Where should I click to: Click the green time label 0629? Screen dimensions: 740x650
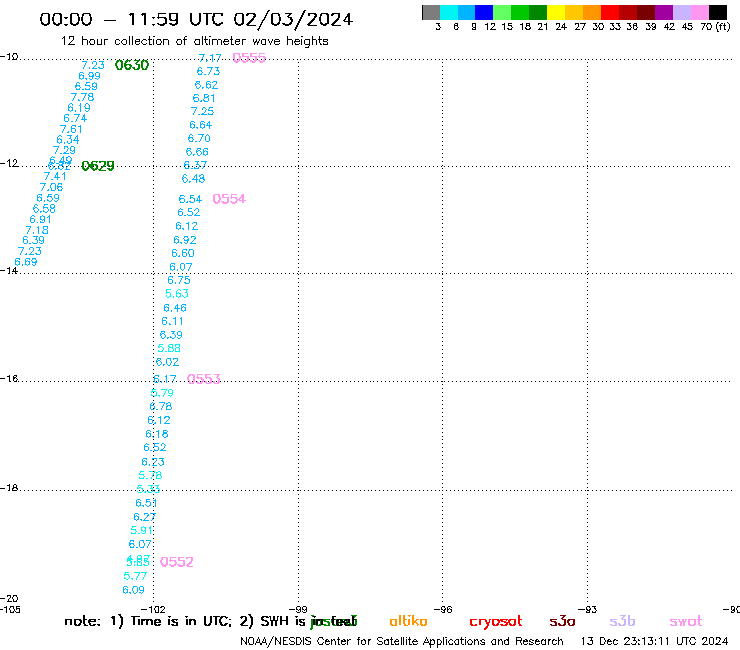[98, 166]
